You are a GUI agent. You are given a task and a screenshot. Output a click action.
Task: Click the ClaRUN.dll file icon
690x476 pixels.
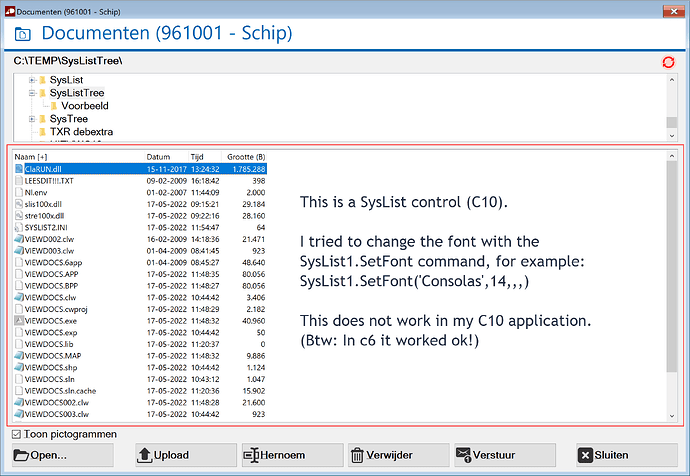(x=19, y=169)
